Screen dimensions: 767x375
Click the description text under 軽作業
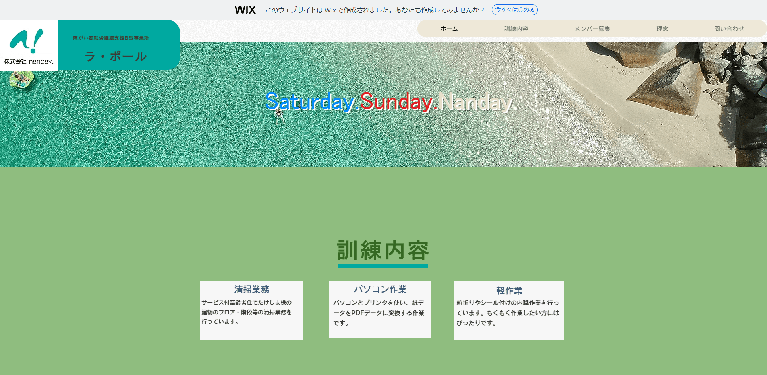click(507, 313)
